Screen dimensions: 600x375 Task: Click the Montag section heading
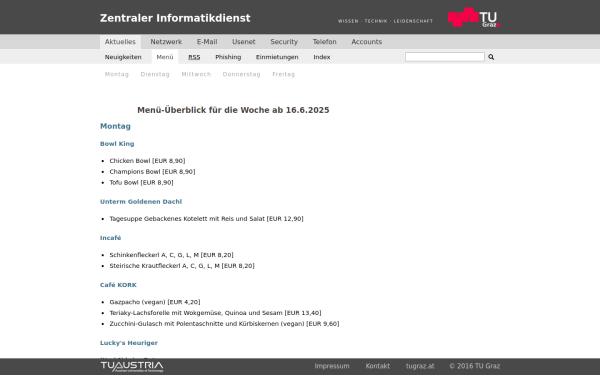(x=115, y=126)
